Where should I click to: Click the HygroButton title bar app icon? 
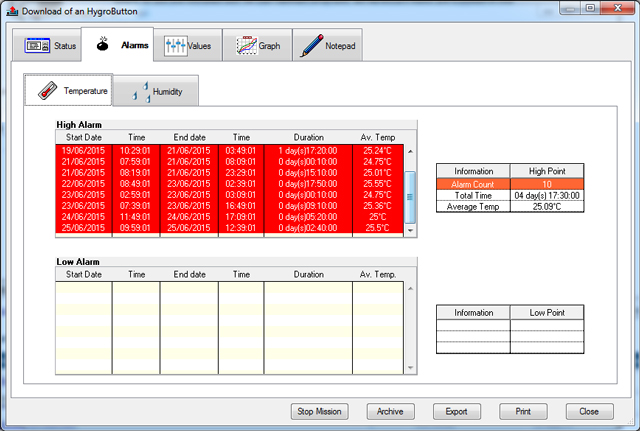click(x=12, y=11)
